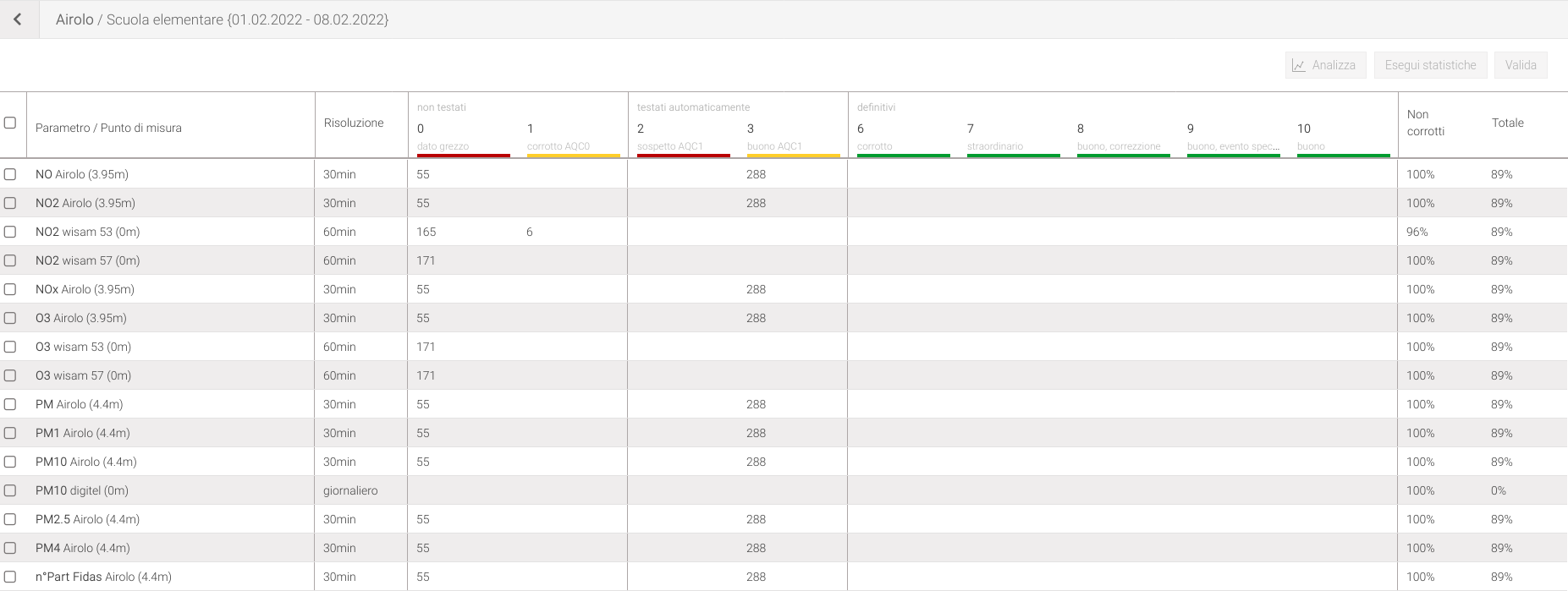The height and width of the screenshot is (591, 1568).
Task: Check the NO Airolo (3.95m) row checkbox
Action: point(10,174)
